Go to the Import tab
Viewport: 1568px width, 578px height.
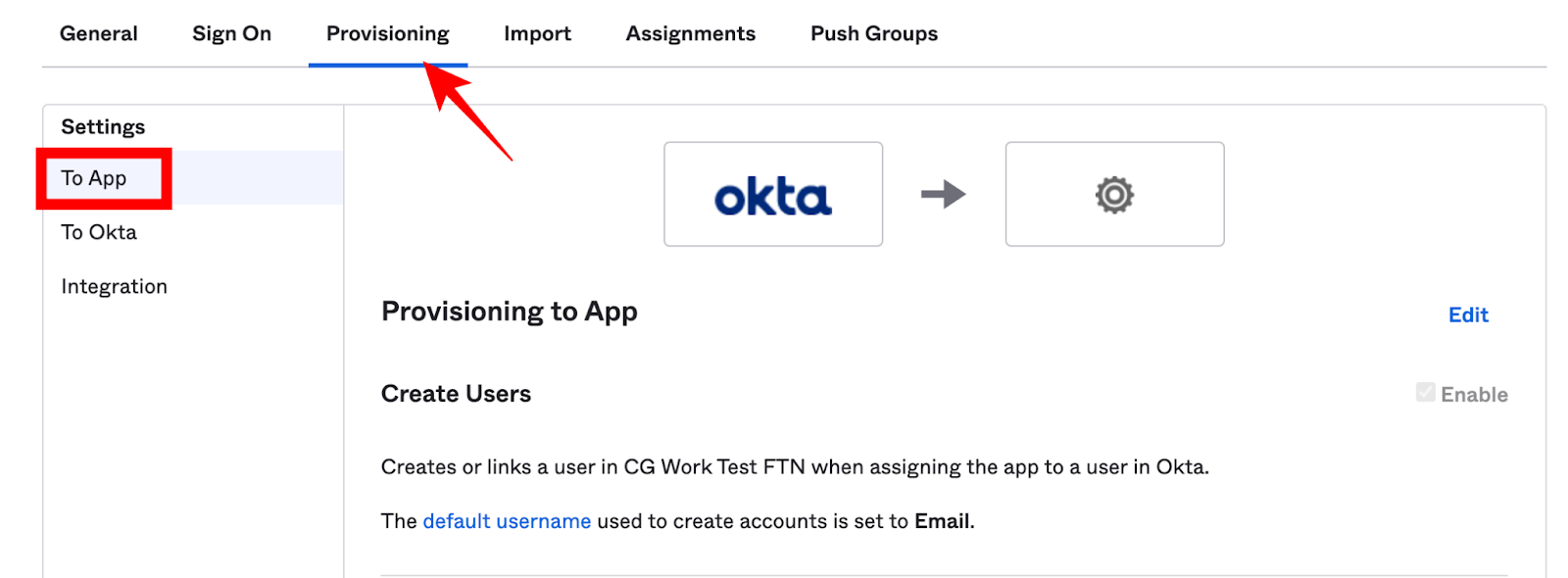pos(537,33)
